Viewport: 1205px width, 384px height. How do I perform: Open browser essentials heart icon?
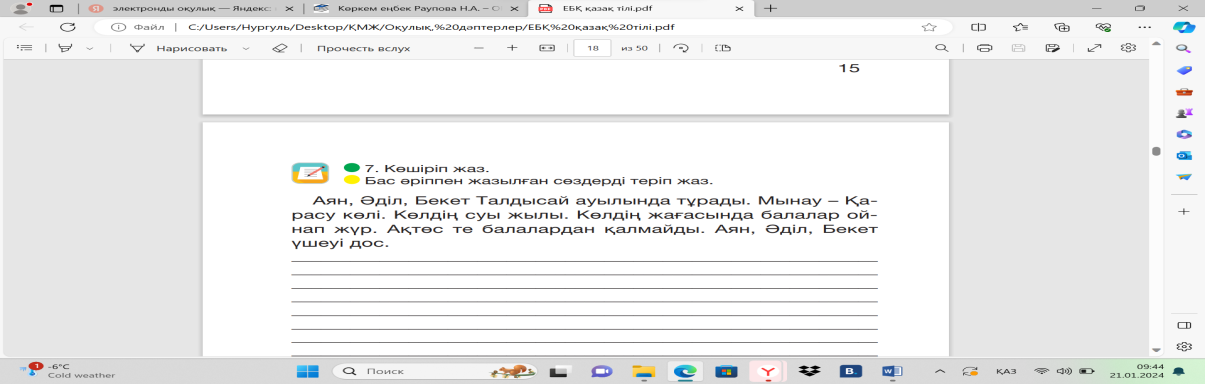point(1102,28)
